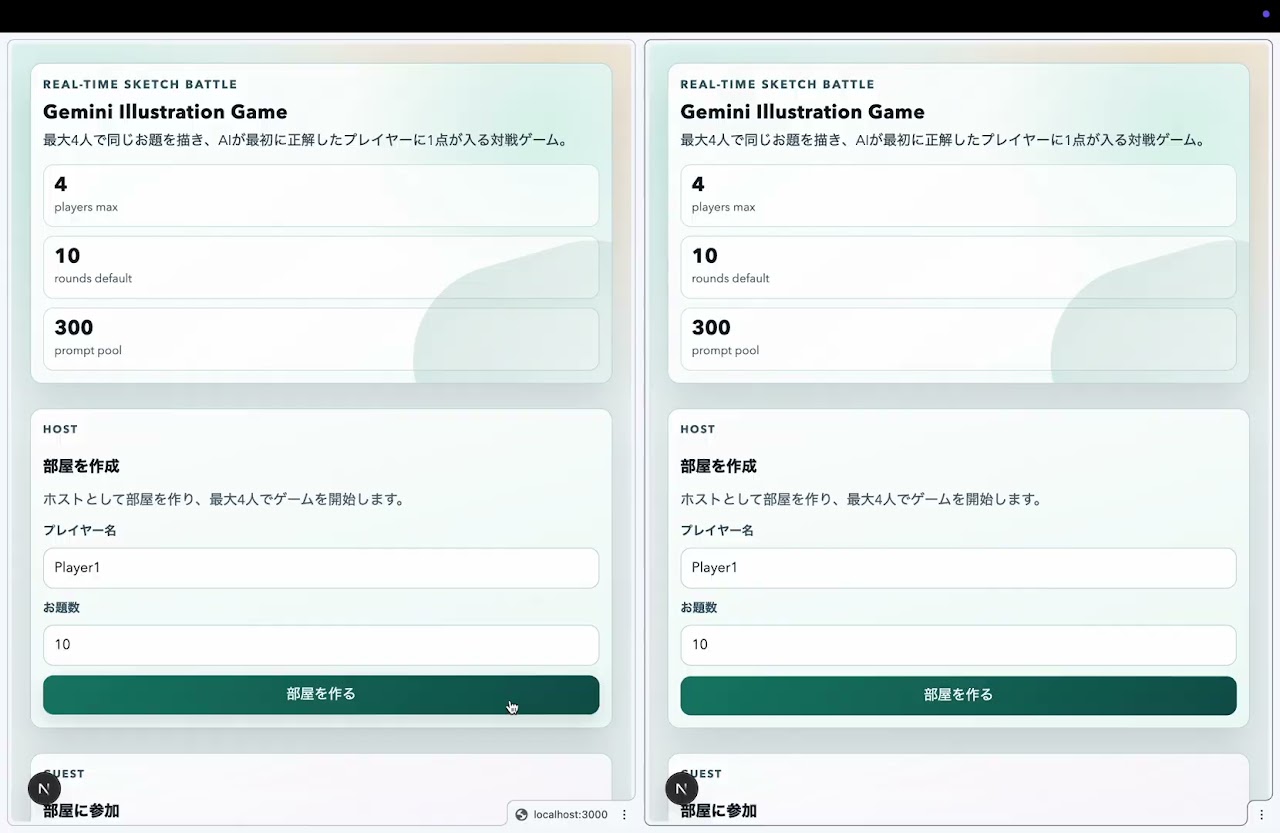The height and width of the screenshot is (833, 1280).
Task: Click the HOST label in right window
Action: pos(698,429)
